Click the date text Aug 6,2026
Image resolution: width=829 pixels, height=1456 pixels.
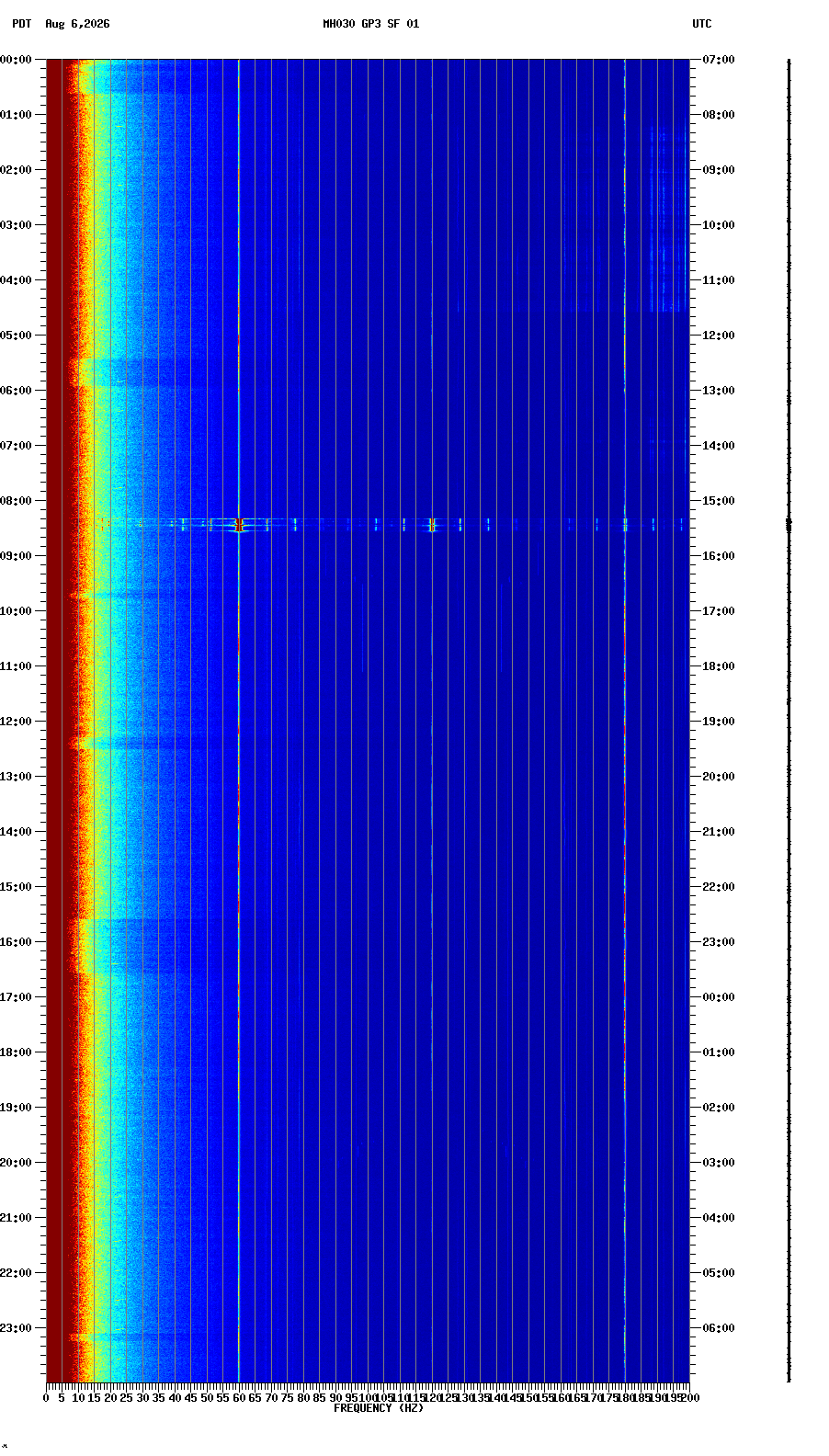click(x=77, y=24)
